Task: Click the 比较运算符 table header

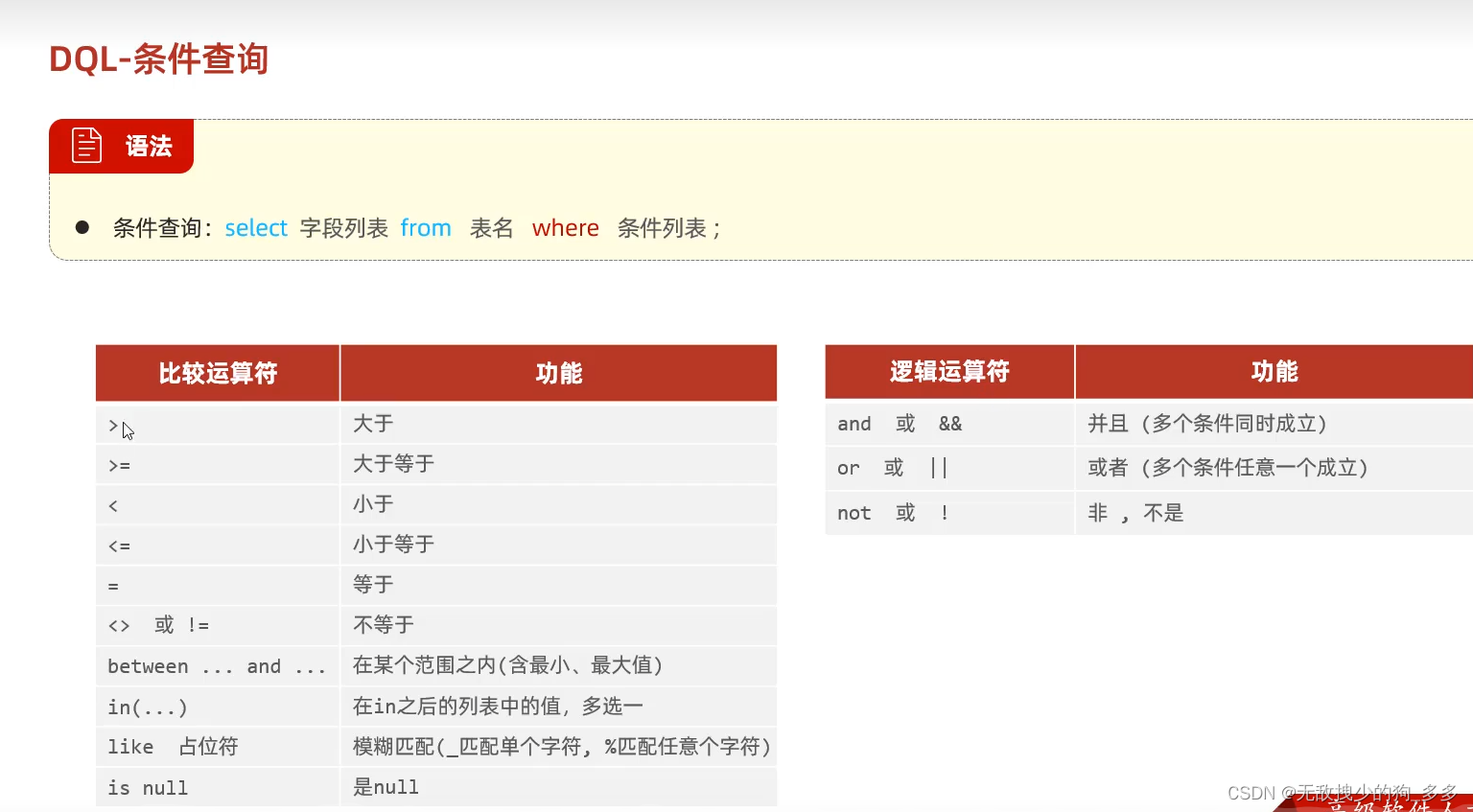Action: pyautogui.click(x=217, y=373)
